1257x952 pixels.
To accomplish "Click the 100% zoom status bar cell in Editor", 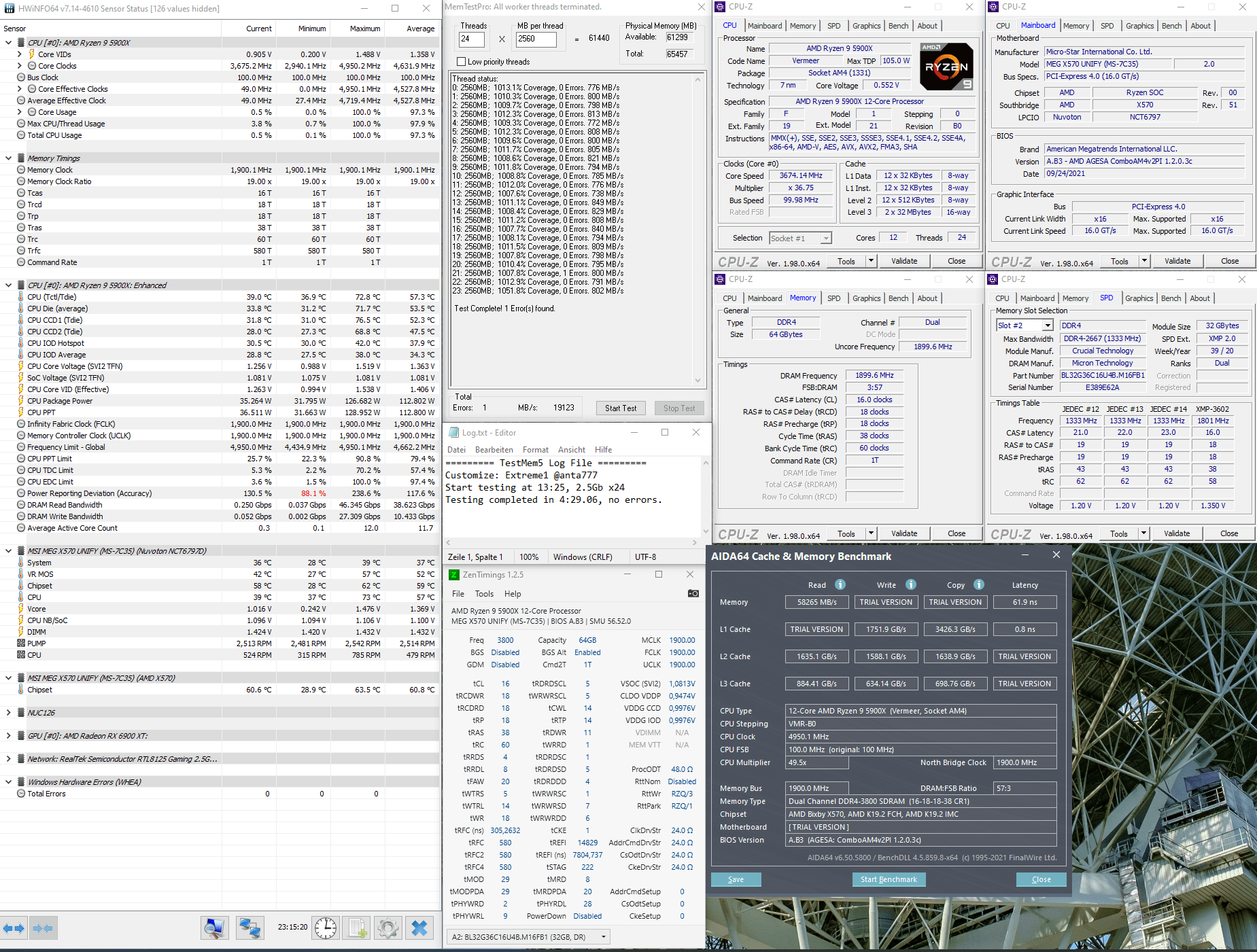I will 529,557.
